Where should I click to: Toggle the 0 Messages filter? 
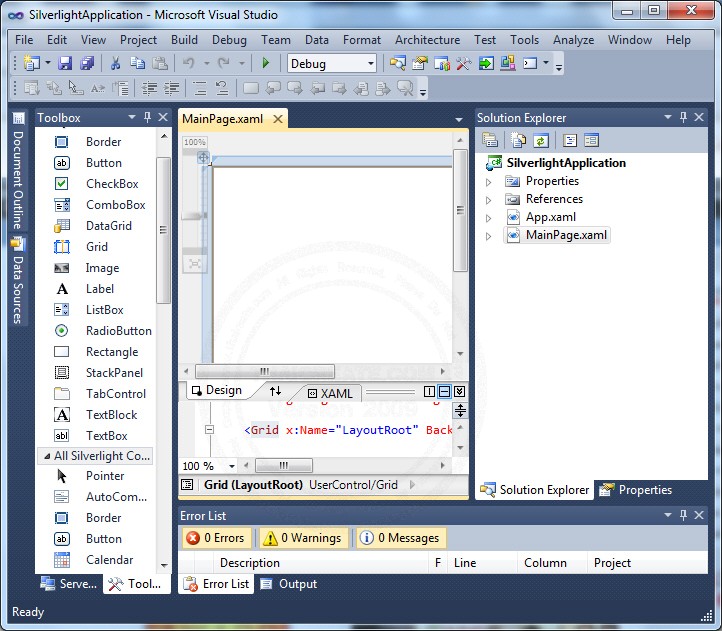pyautogui.click(x=400, y=538)
